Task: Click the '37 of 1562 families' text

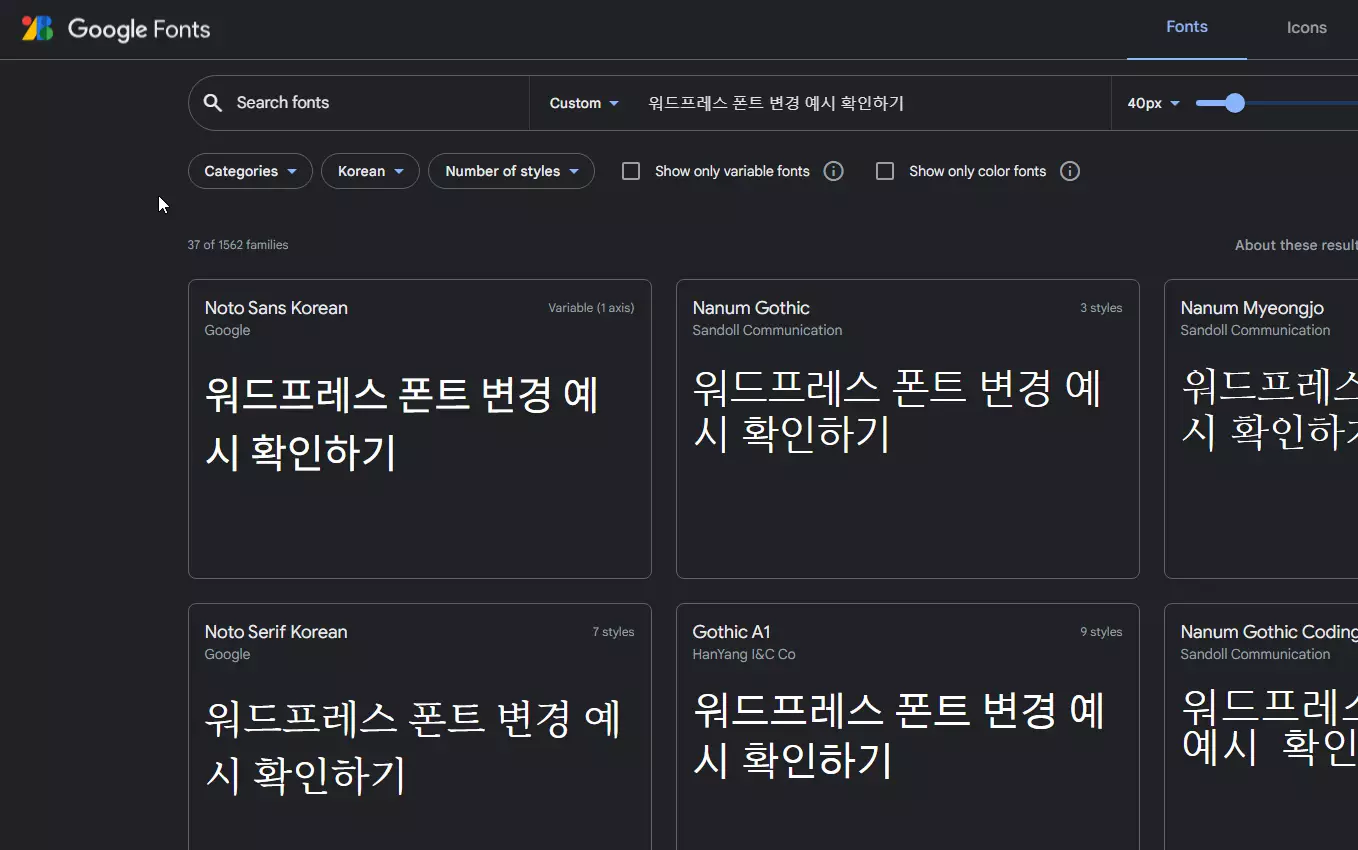Action: tap(238, 245)
